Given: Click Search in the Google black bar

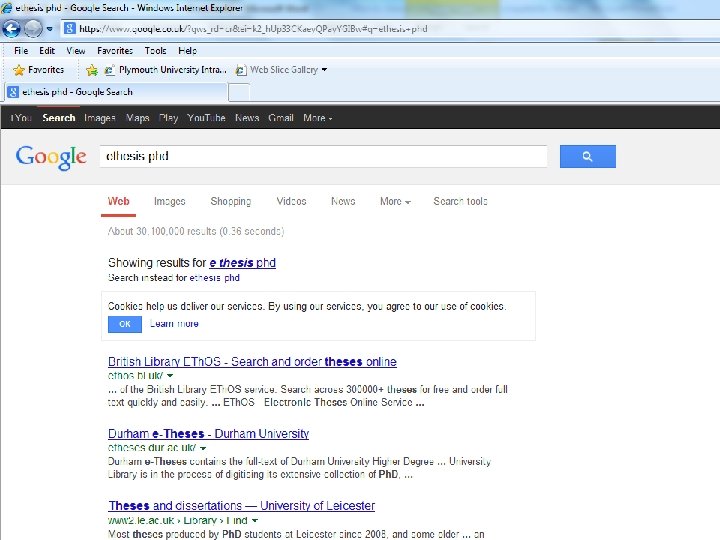Looking at the screenshot, I should pos(59,118).
